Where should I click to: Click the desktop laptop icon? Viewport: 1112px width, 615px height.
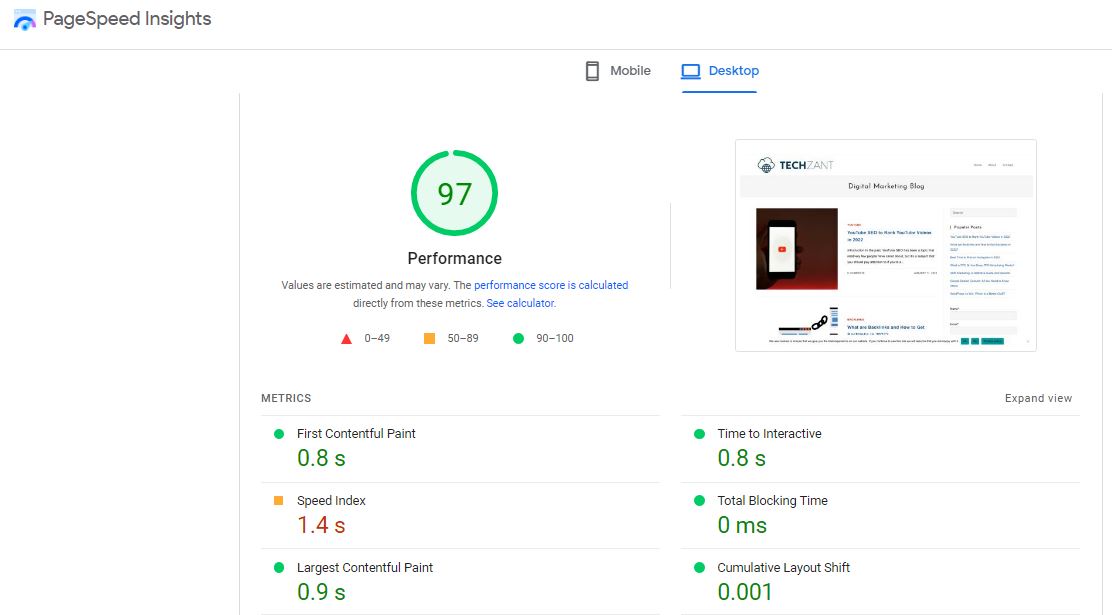tap(691, 71)
